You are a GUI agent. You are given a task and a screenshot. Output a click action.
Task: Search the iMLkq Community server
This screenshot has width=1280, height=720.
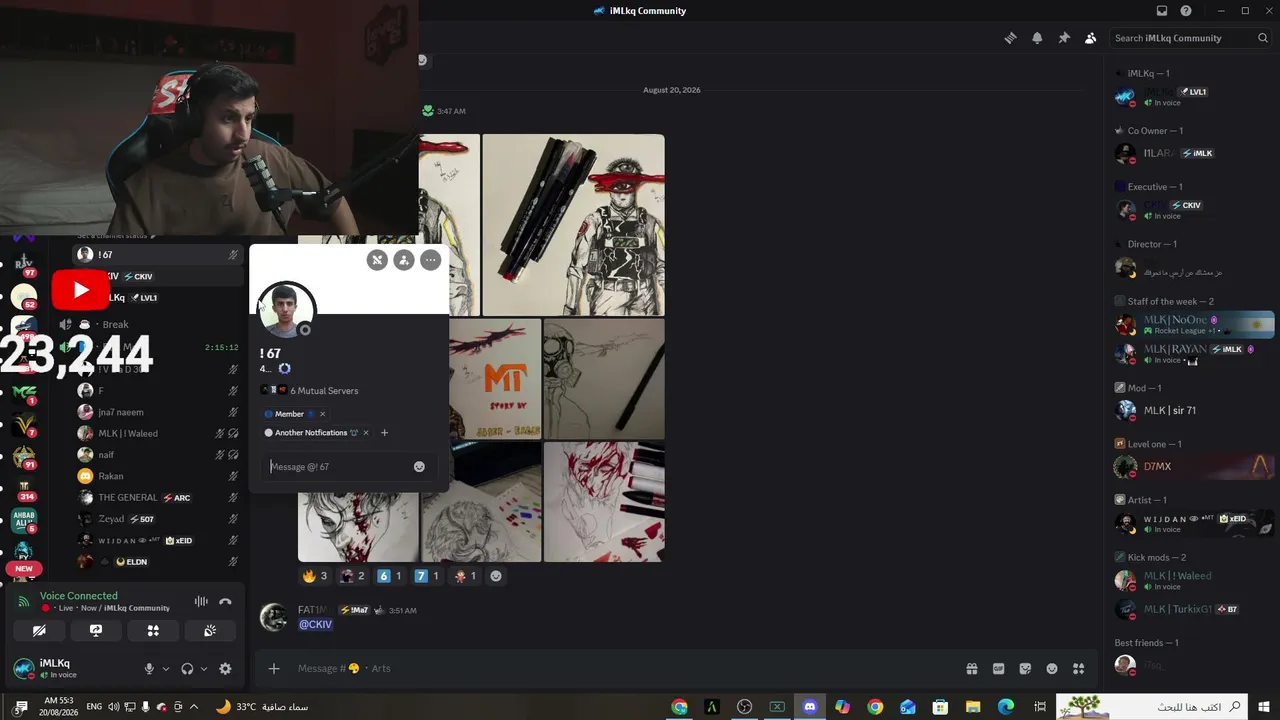pos(1192,38)
